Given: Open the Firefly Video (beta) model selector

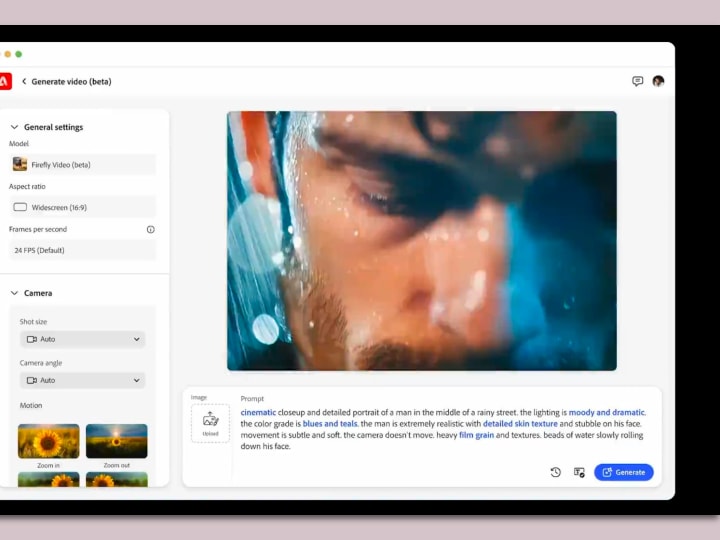Looking at the screenshot, I should coord(83,164).
